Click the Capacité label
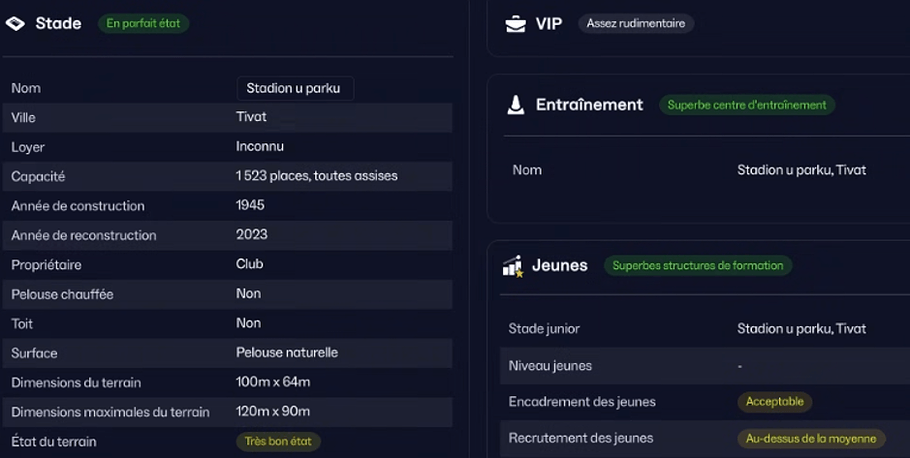 pos(38,176)
